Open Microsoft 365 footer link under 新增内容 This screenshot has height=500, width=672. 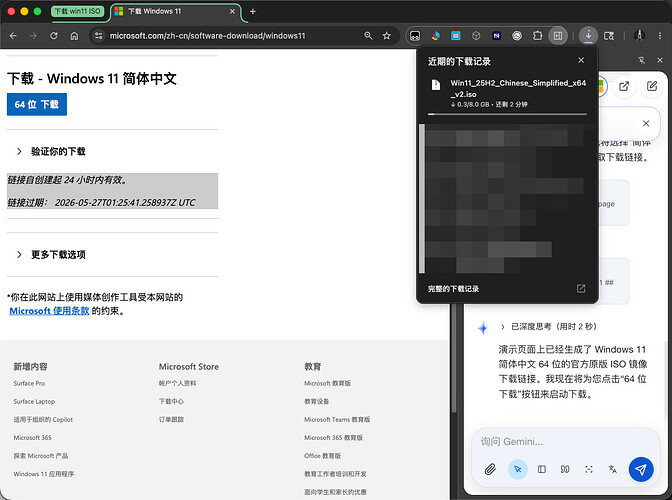(x=33, y=437)
